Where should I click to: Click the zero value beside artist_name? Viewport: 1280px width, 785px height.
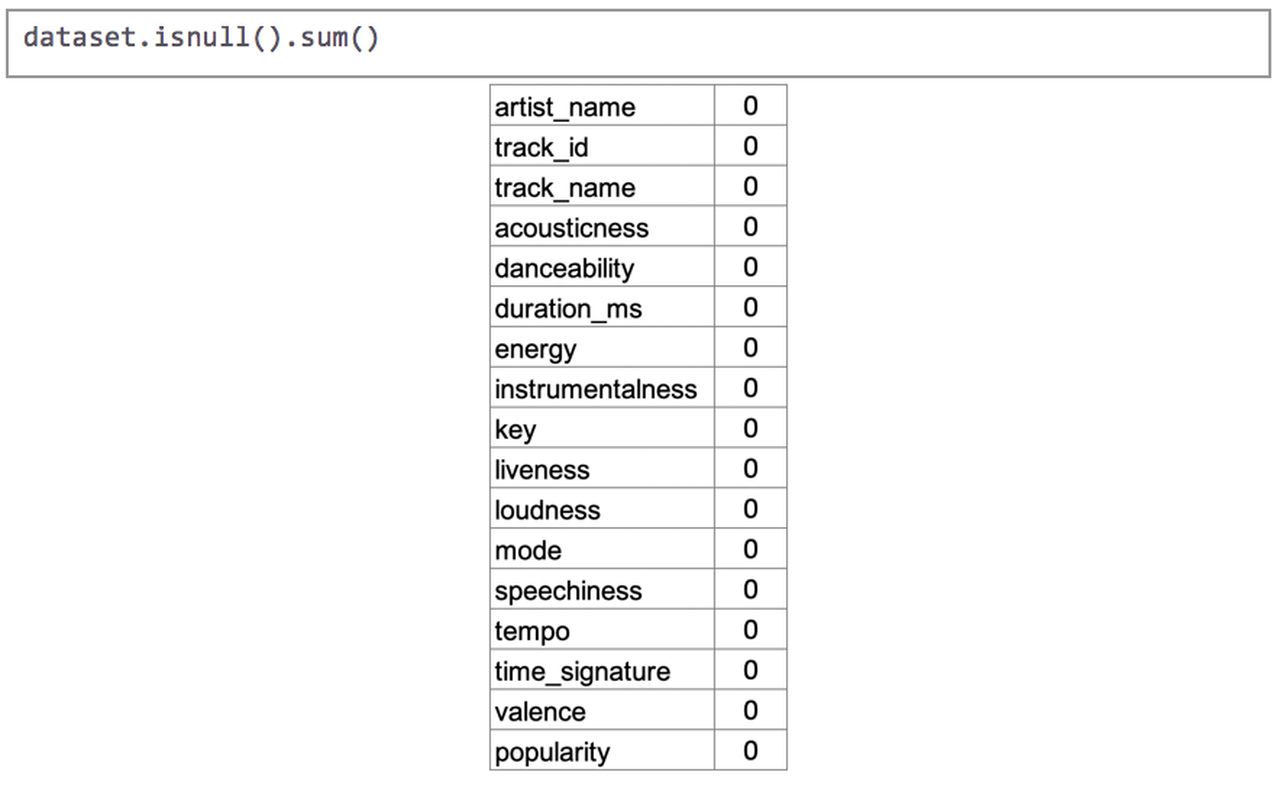[751, 106]
